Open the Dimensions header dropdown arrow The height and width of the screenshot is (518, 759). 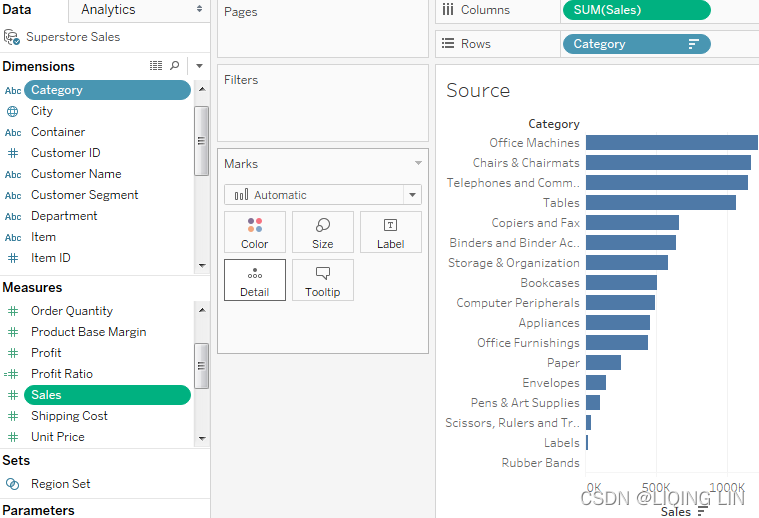tap(199, 66)
